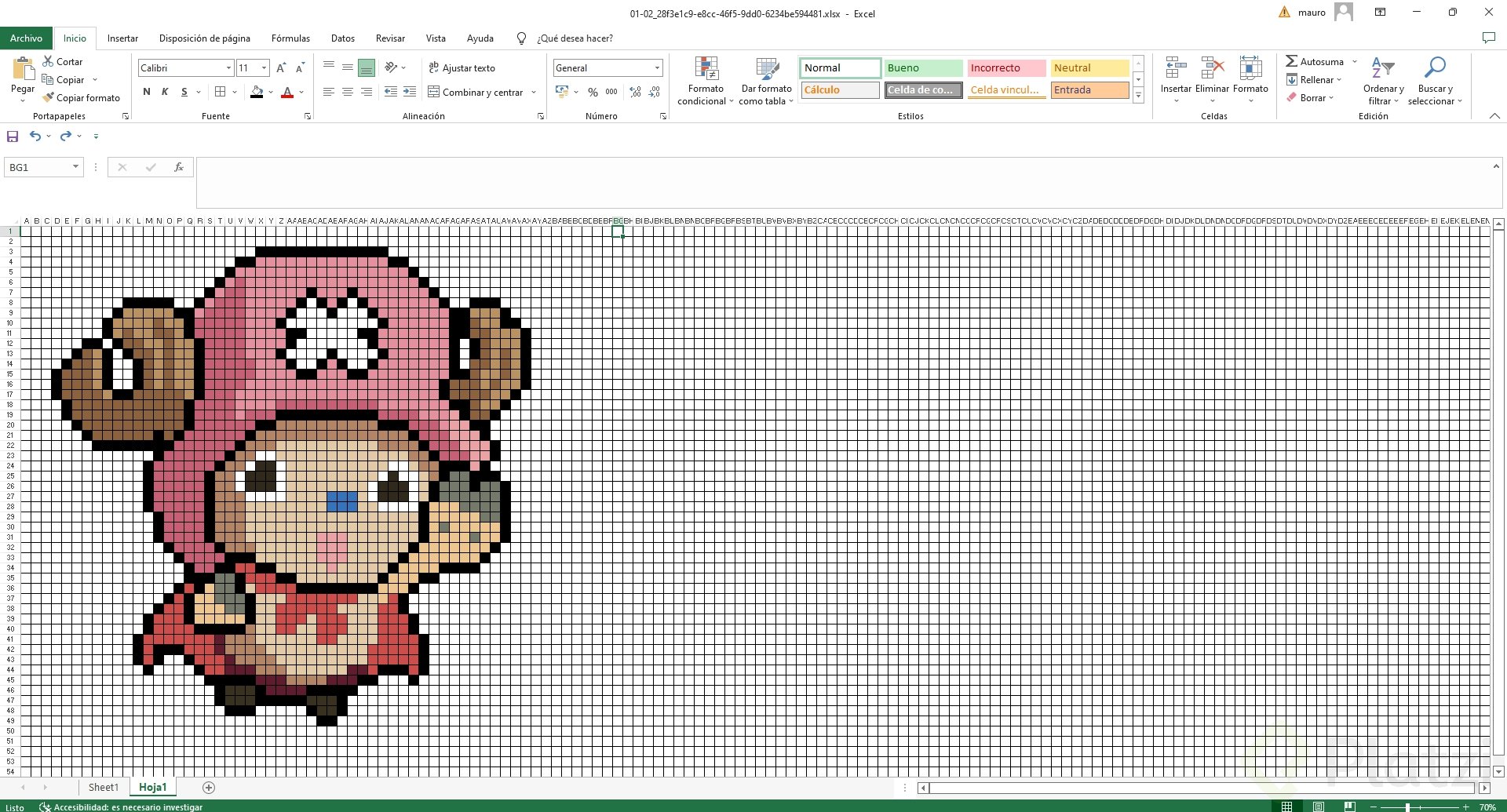
Task: Click the Copiar icon
Action: [49, 79]
